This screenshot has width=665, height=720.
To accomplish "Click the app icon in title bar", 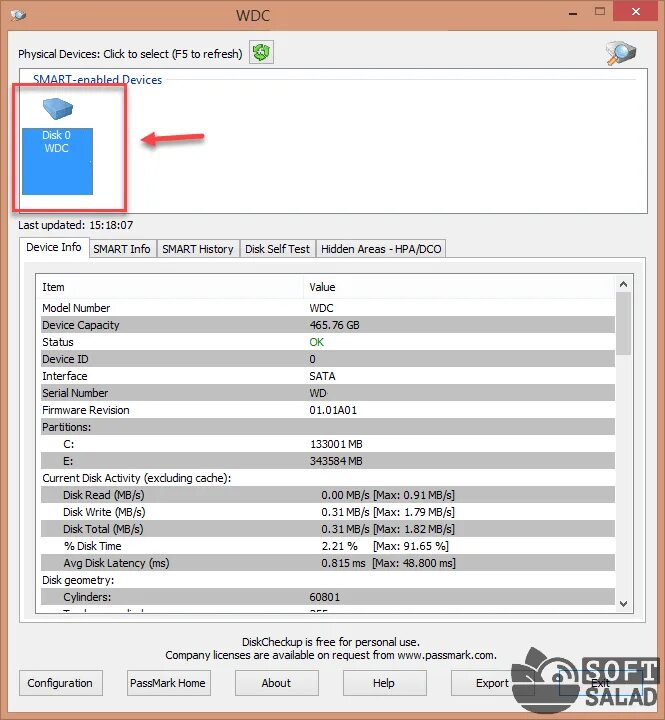I will pyautogui.click(x=18, y=15).
